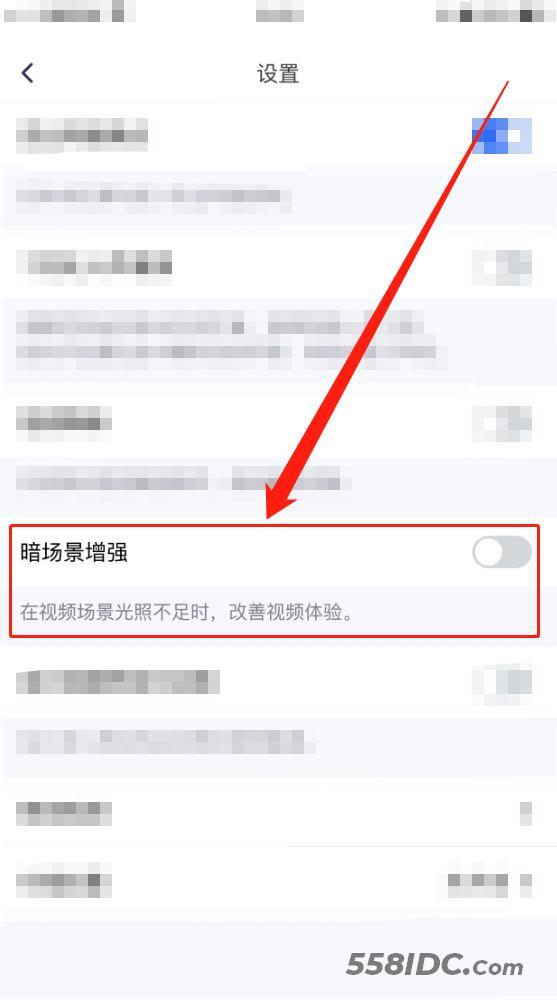Select the blurred setting label beside the blue toggle
557x1001 pixels.
pyautogui.click(x=82, y=135)
